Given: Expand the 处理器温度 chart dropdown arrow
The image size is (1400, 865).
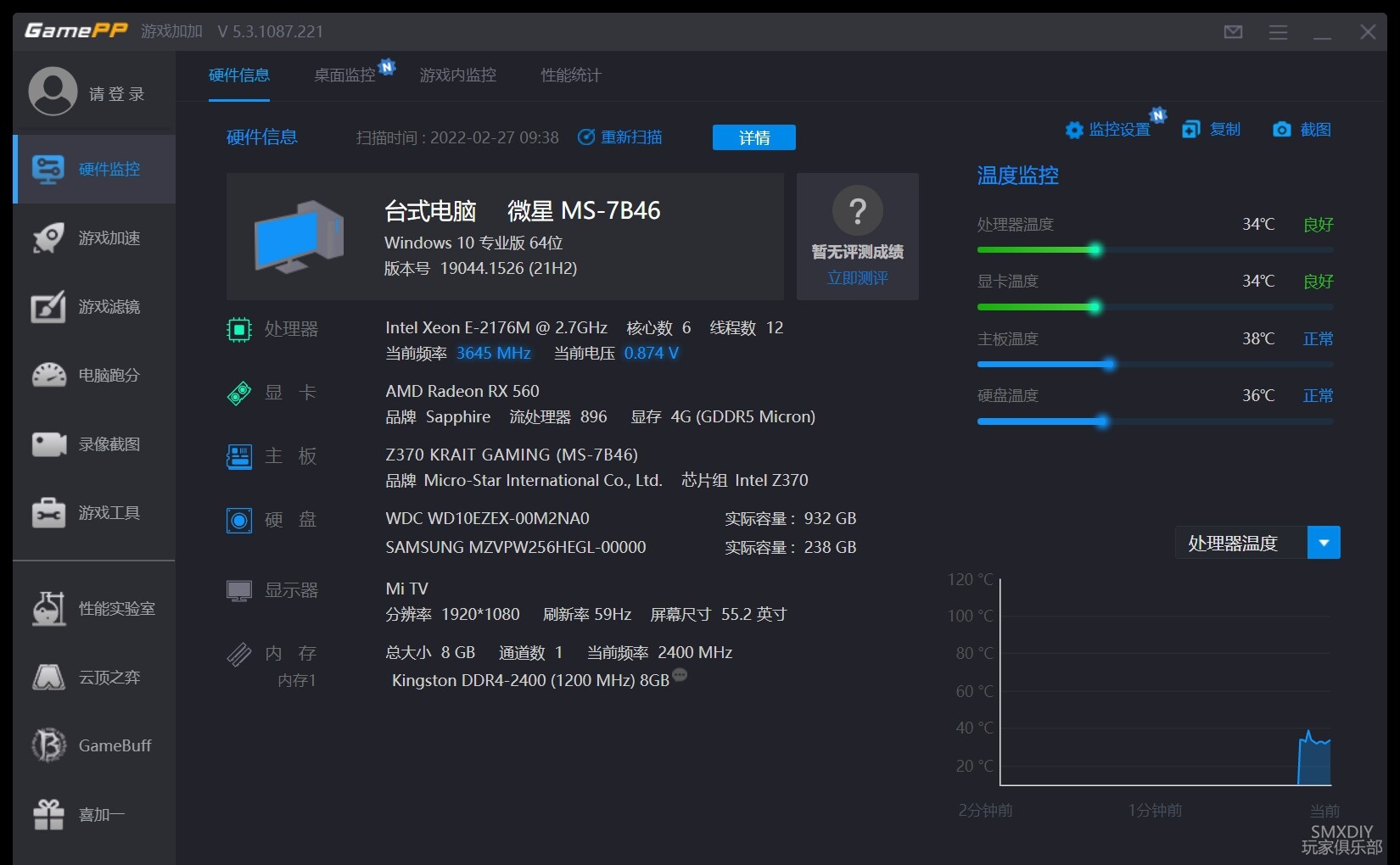Looking at the screenshot, I should click(x=1324, y=543).
